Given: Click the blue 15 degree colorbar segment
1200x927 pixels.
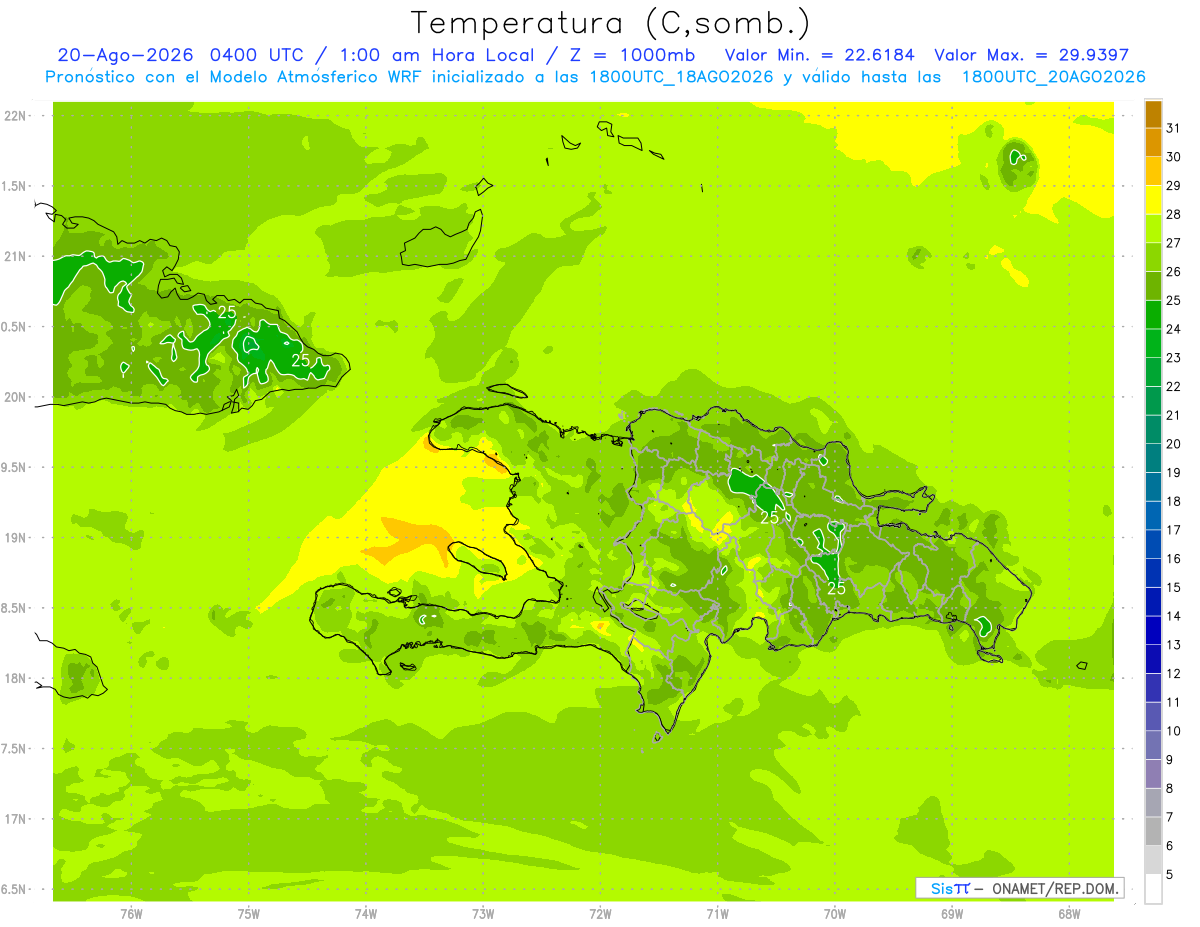Looking at the screenshot, I should (1153, 574).
